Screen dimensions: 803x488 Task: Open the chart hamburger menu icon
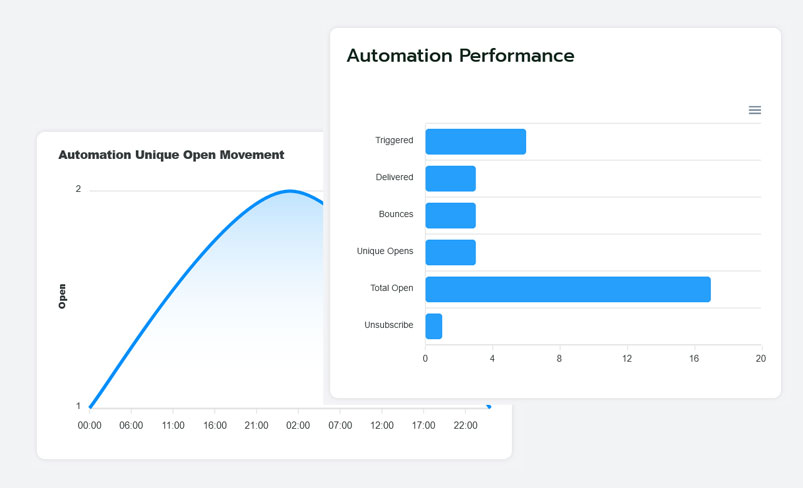click(x=754, y=110)
